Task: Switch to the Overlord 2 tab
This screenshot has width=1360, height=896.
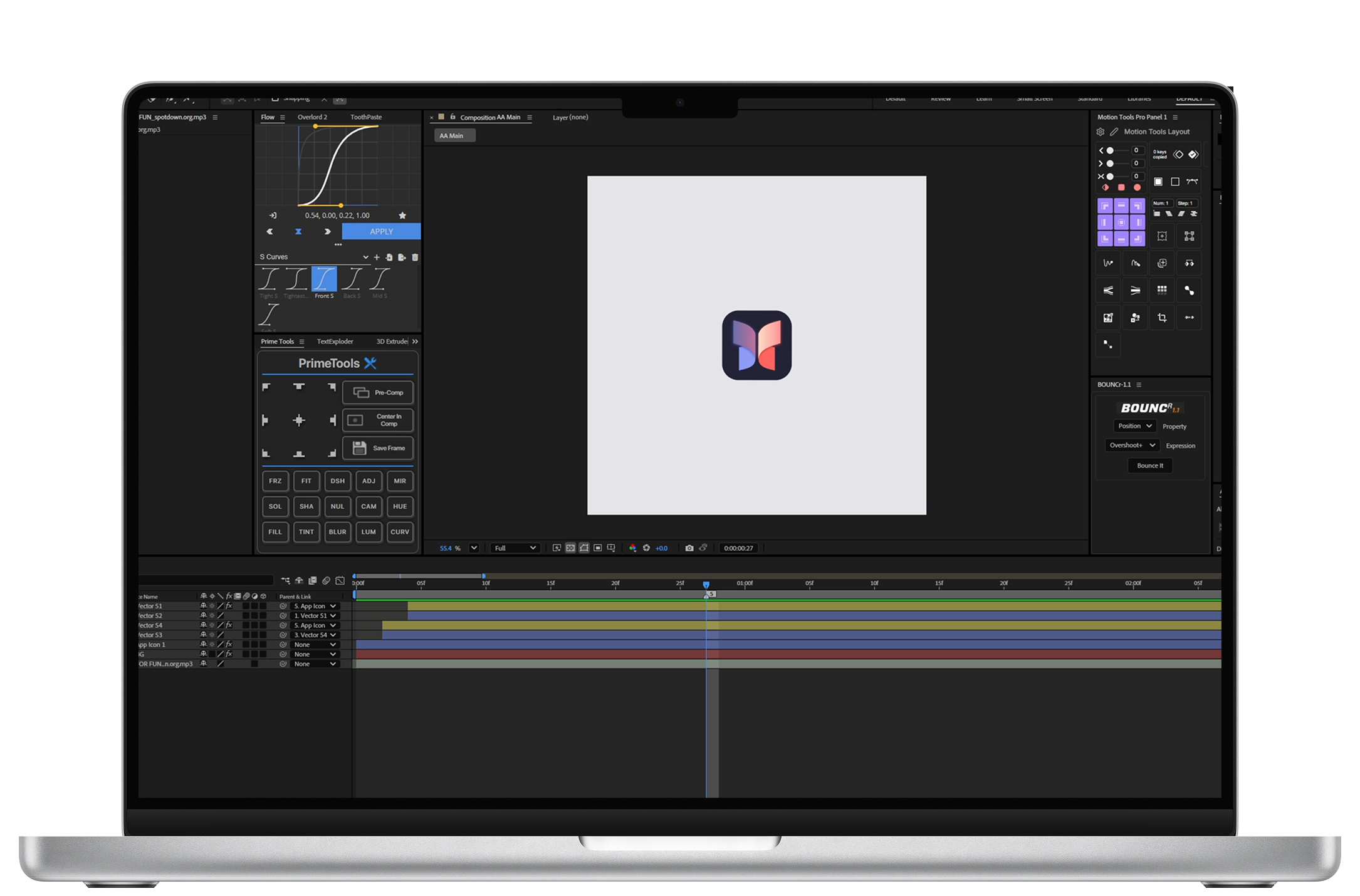Action: (x=311, y=117)
